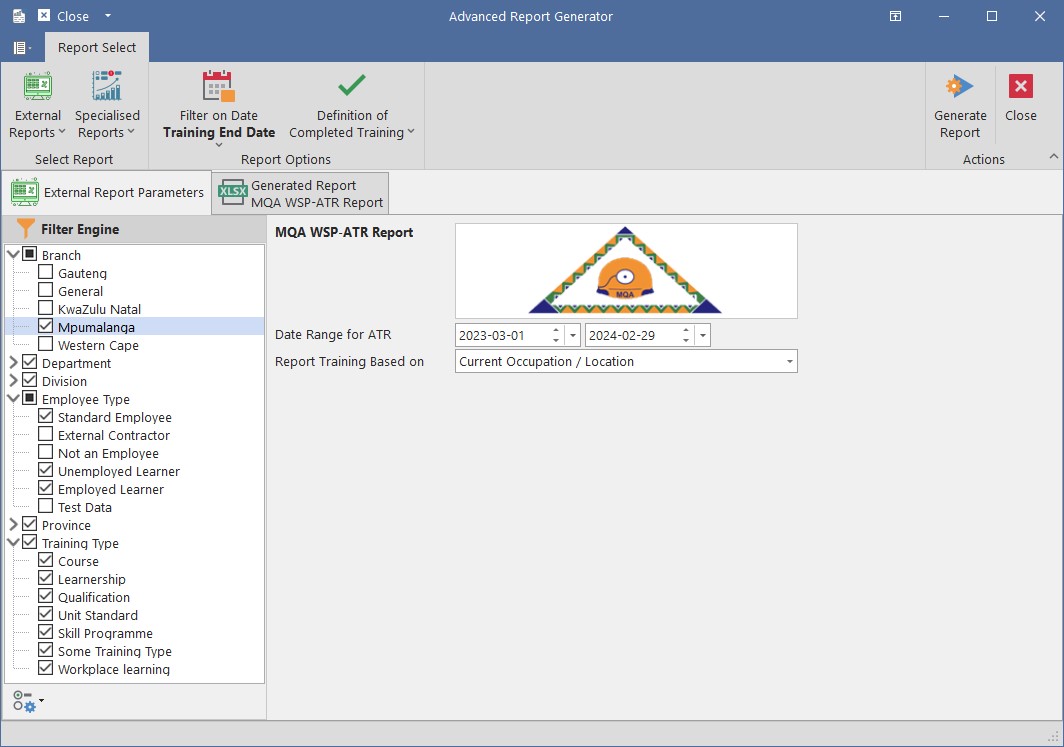1064x747 pixels.
Task: Click the application icon in title bar
Action: pyautogui.click(x=18, y=16)
